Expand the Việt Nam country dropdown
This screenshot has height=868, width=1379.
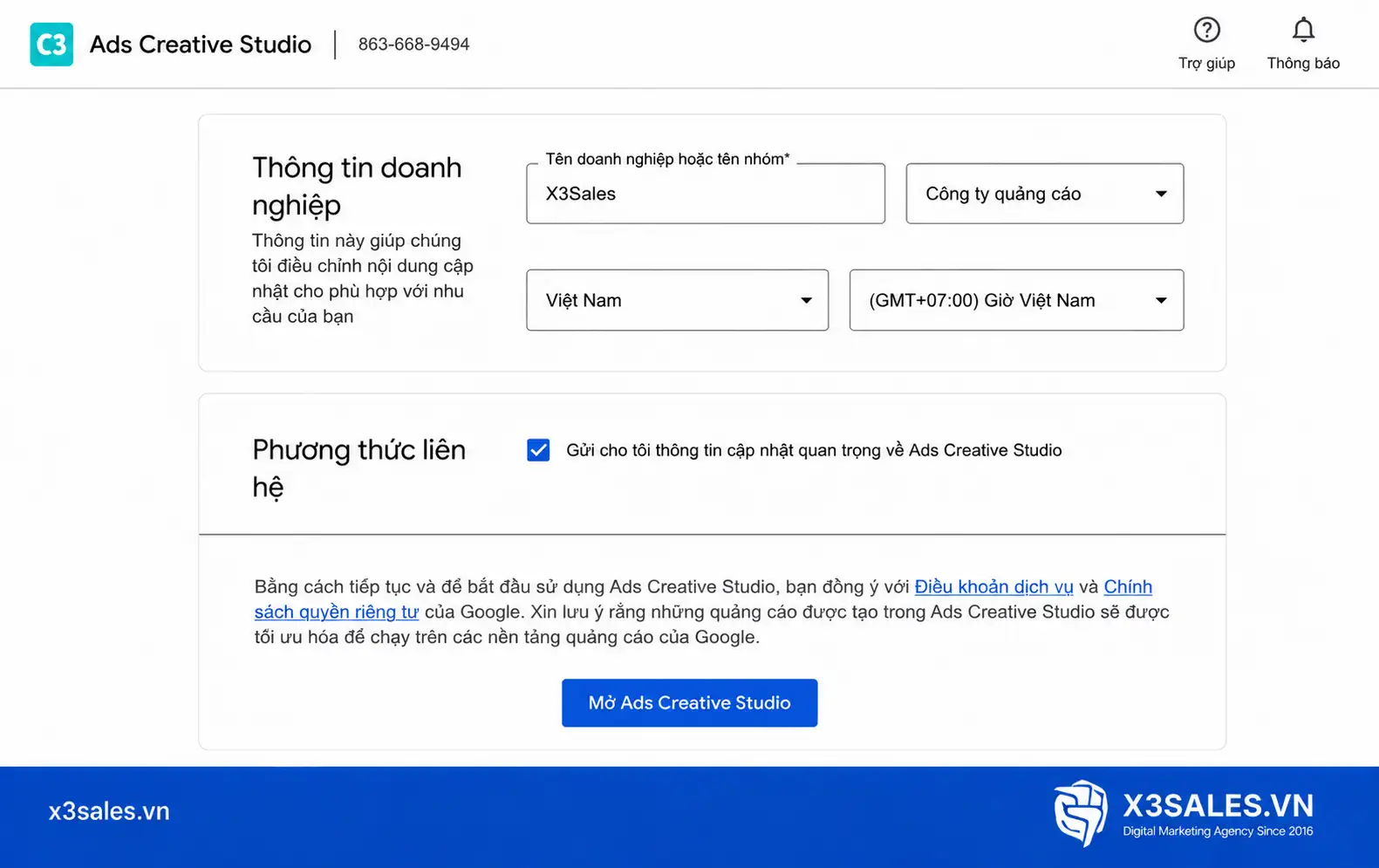pyautogui.click(x=677, y=300)
